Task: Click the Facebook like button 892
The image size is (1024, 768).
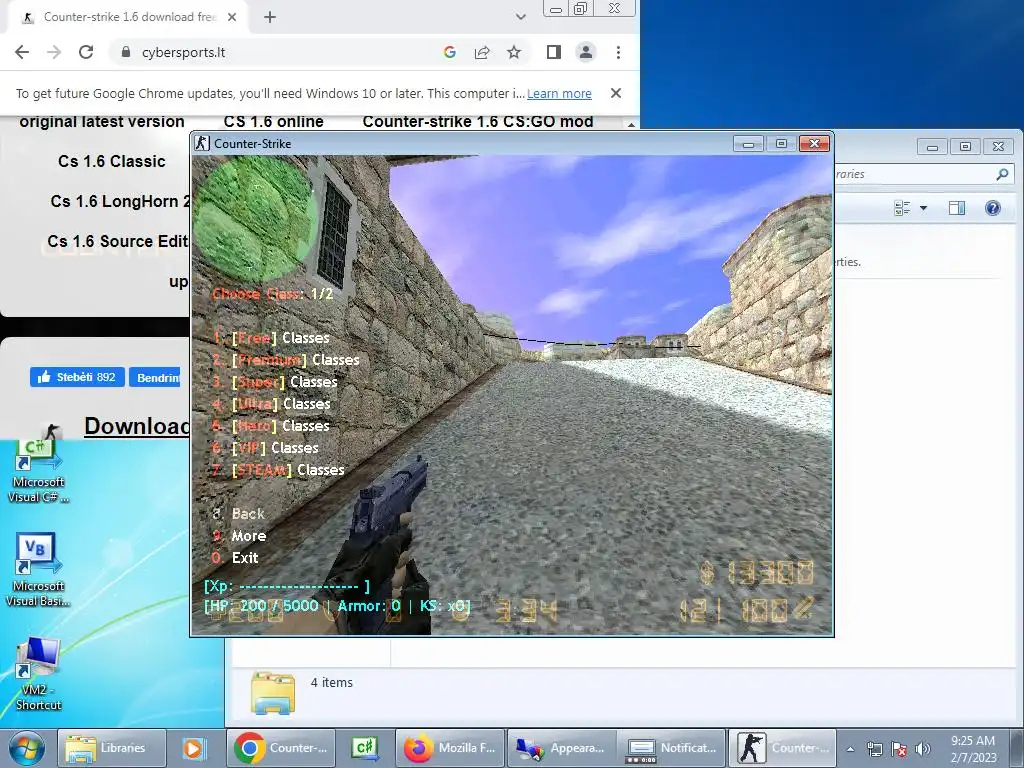Action: coord(77,377)
